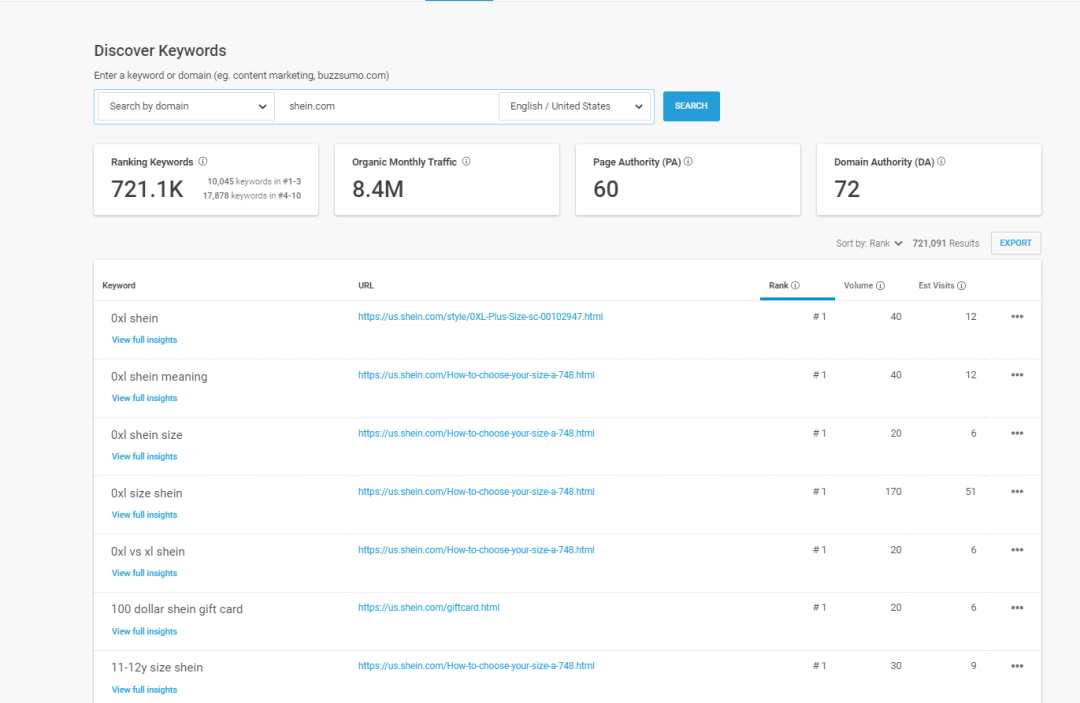Click the 'Keyword' column header
Image resolution: width=1080 pixels, height=703 pixels.
118,286
